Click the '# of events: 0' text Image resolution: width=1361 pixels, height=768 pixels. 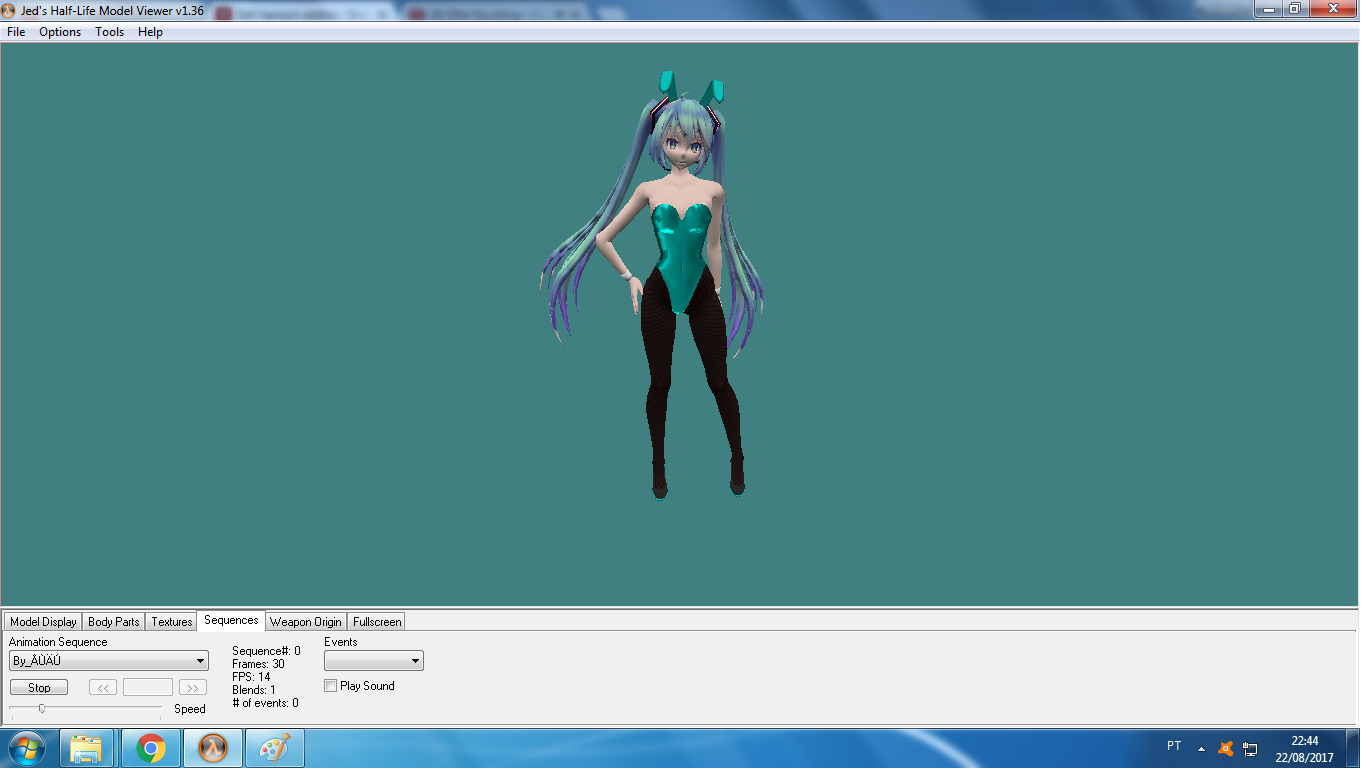[x=265, y=703]
